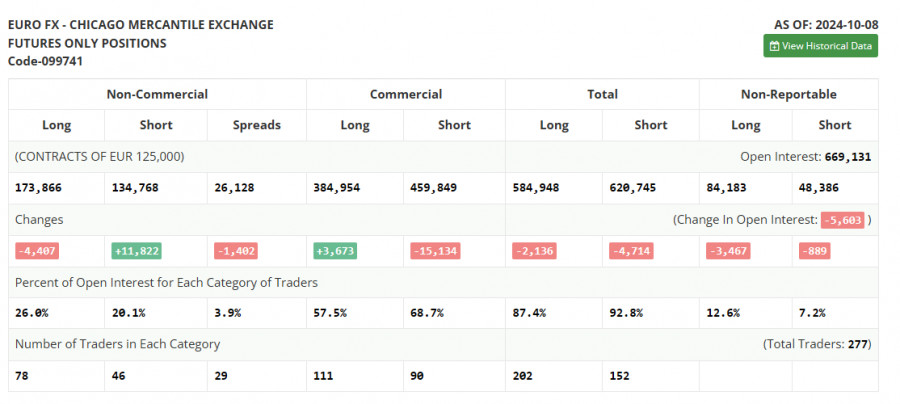
Task: Click Number of Traders in Each Category label
Action: pos(117,344)
